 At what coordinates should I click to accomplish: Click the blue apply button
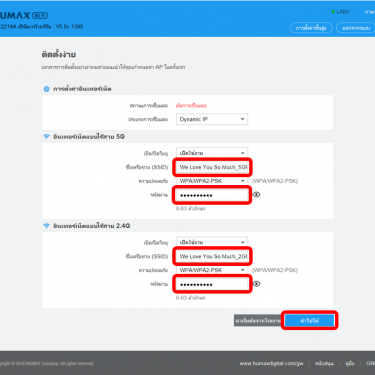pos(310,321)
